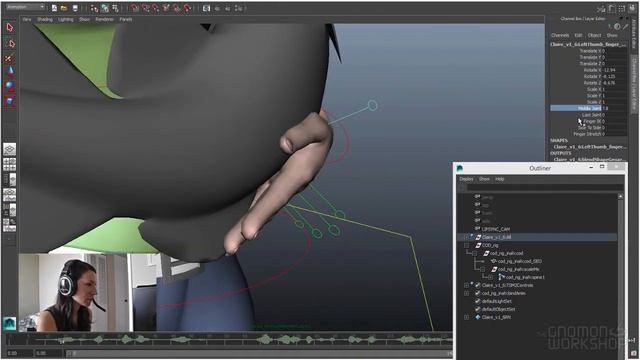
Task: Expand the highlighted Claire_v1 row in Outliner
Action: click(467, 237)
